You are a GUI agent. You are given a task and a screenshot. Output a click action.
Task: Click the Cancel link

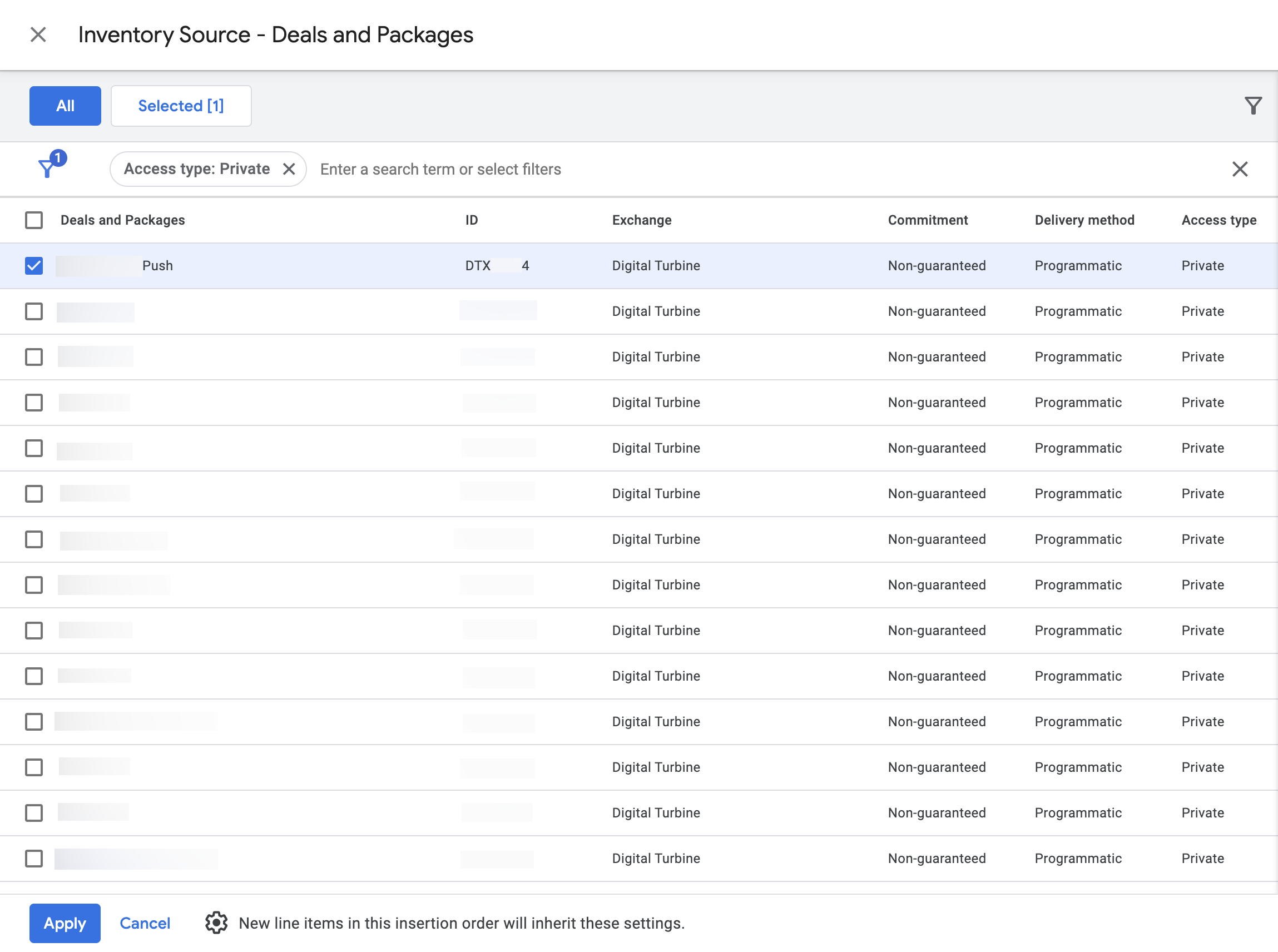point(145,923)
